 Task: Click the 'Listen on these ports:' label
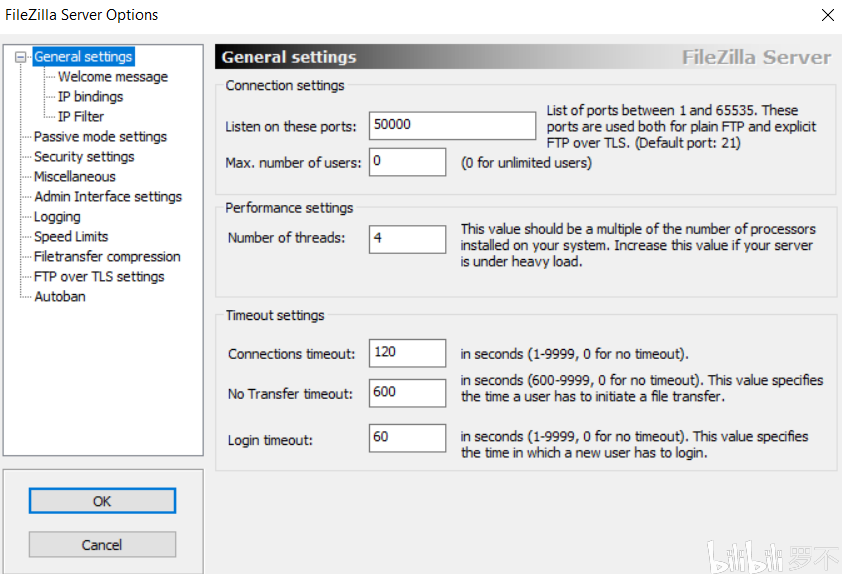(291, 127)
